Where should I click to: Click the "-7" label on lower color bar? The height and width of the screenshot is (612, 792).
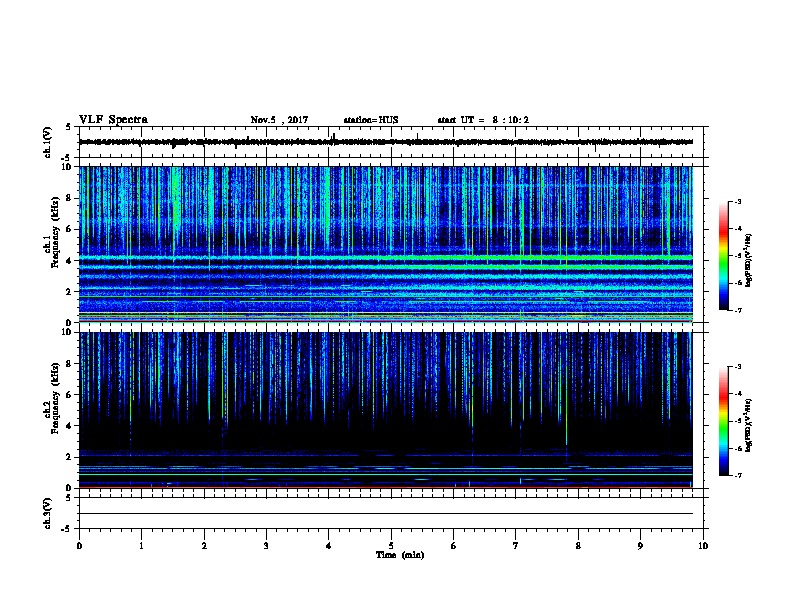pyautogui.click(x=738, y=476)
